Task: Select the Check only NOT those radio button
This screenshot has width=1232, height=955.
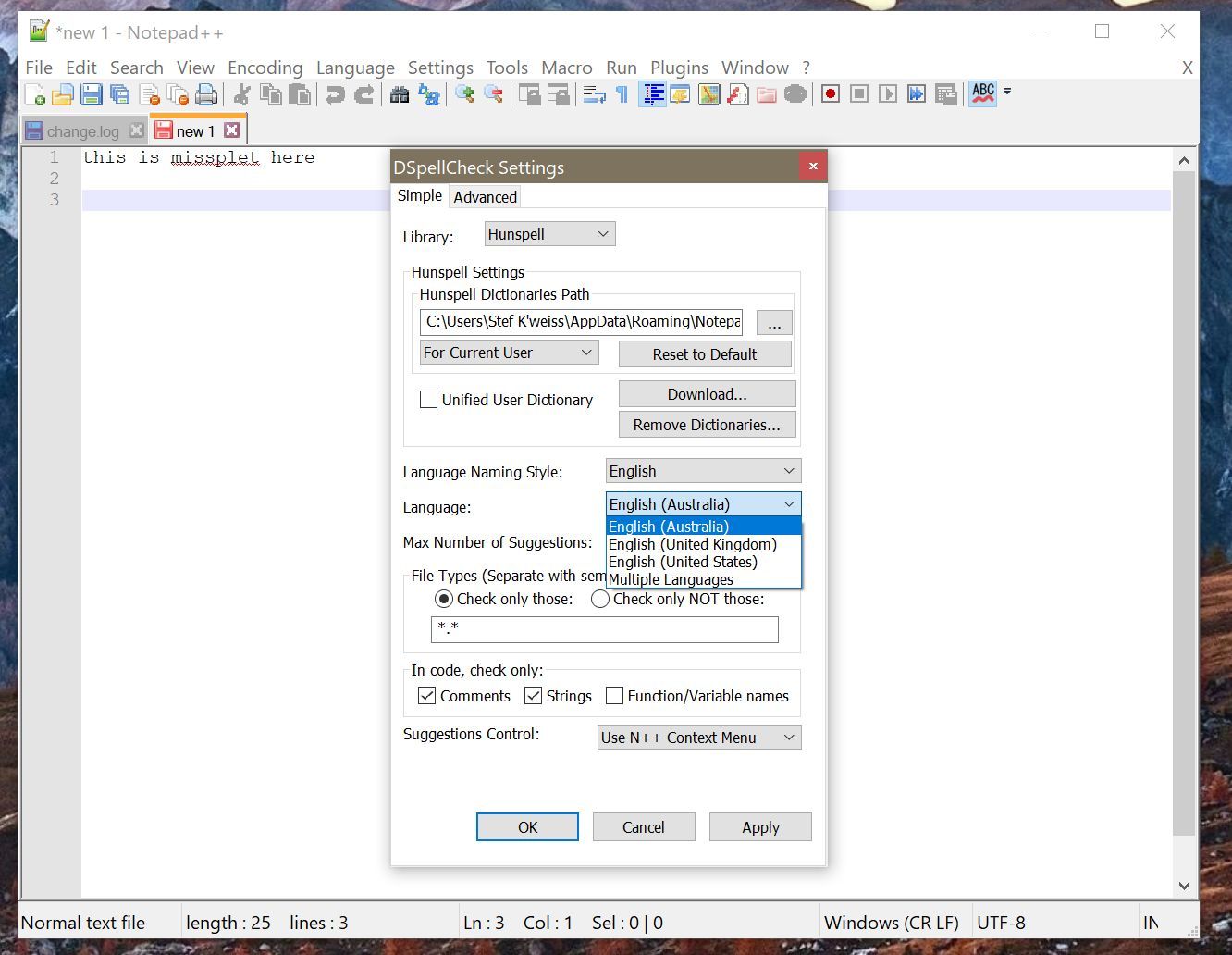Action: click(600, 599)
